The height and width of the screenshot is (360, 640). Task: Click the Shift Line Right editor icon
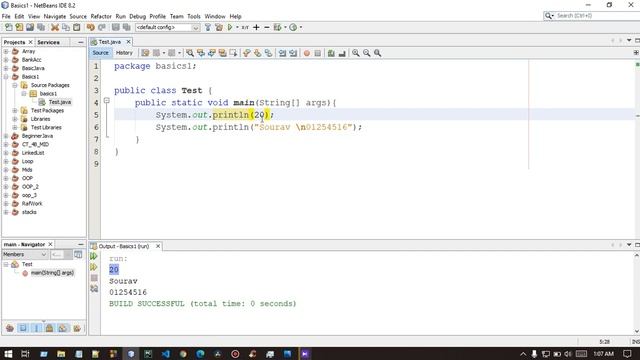(x=293, y=53)
